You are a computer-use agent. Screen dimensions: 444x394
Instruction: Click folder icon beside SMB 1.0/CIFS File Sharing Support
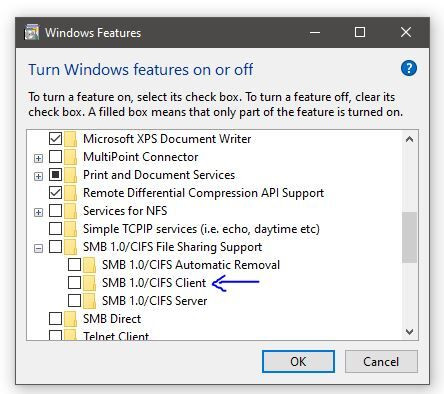(70, 247)
